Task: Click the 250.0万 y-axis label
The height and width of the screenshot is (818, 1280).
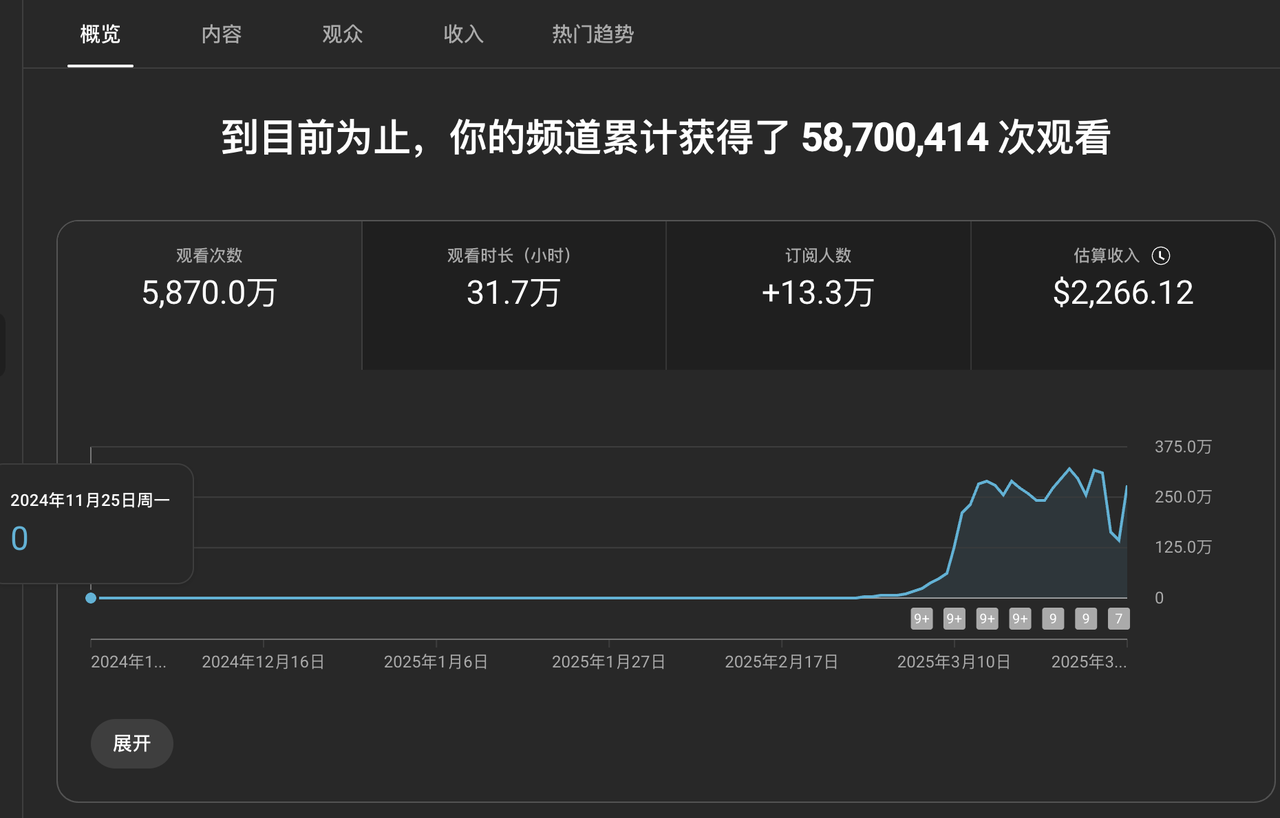Action: click(x=1183, y=497)
